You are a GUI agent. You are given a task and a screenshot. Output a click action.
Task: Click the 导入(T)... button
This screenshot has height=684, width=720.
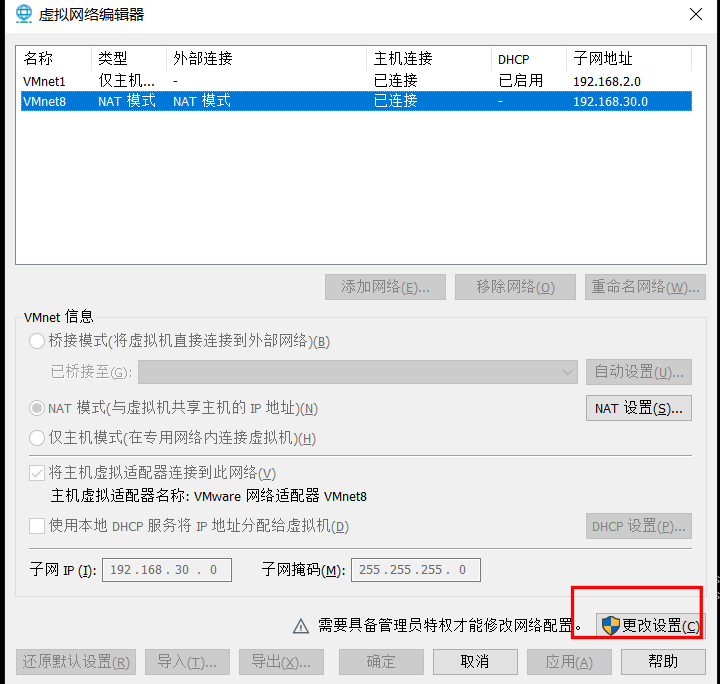coord(187,662)
